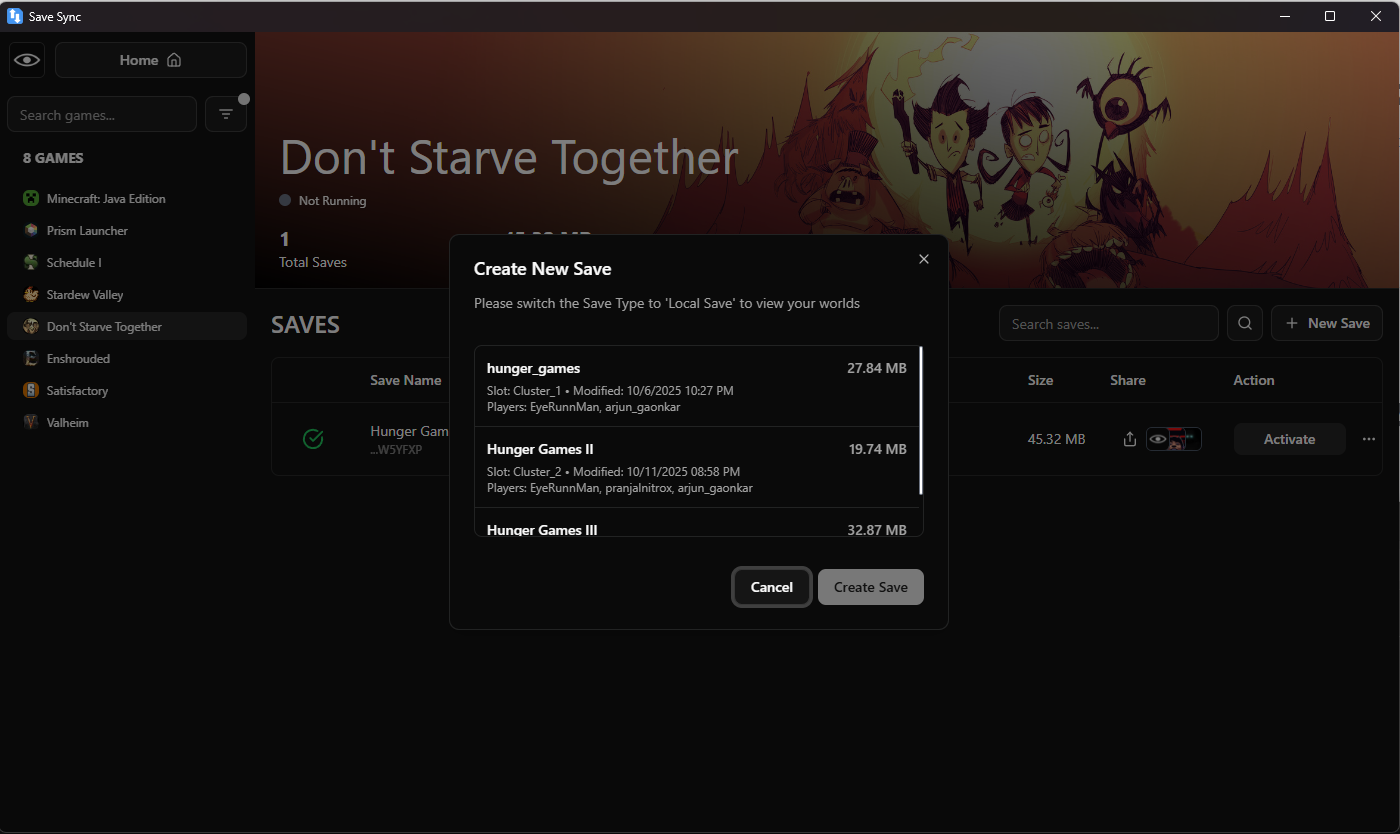This screenshot has height=834, width=1400.
Task: Click the Save Sync title bar app icon
Action: (x=15, y=16)
